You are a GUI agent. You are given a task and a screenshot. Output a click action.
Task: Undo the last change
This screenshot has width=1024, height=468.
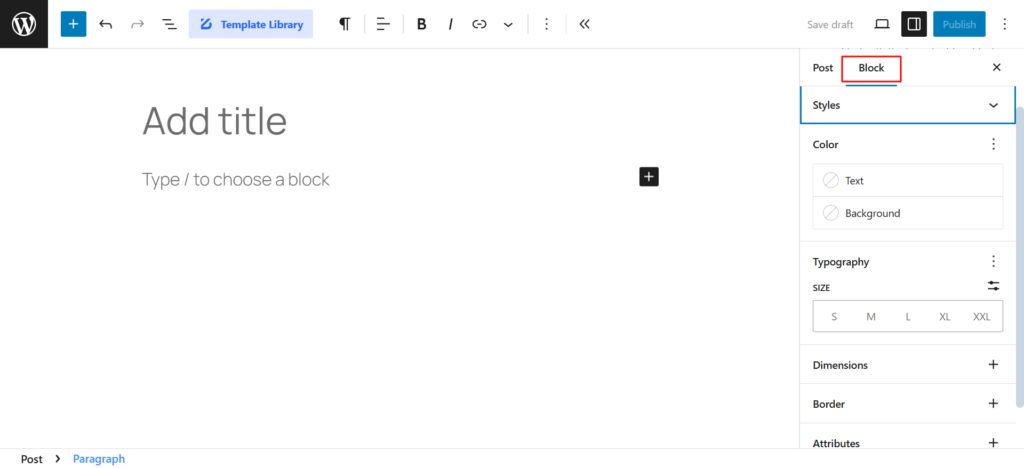105,24
